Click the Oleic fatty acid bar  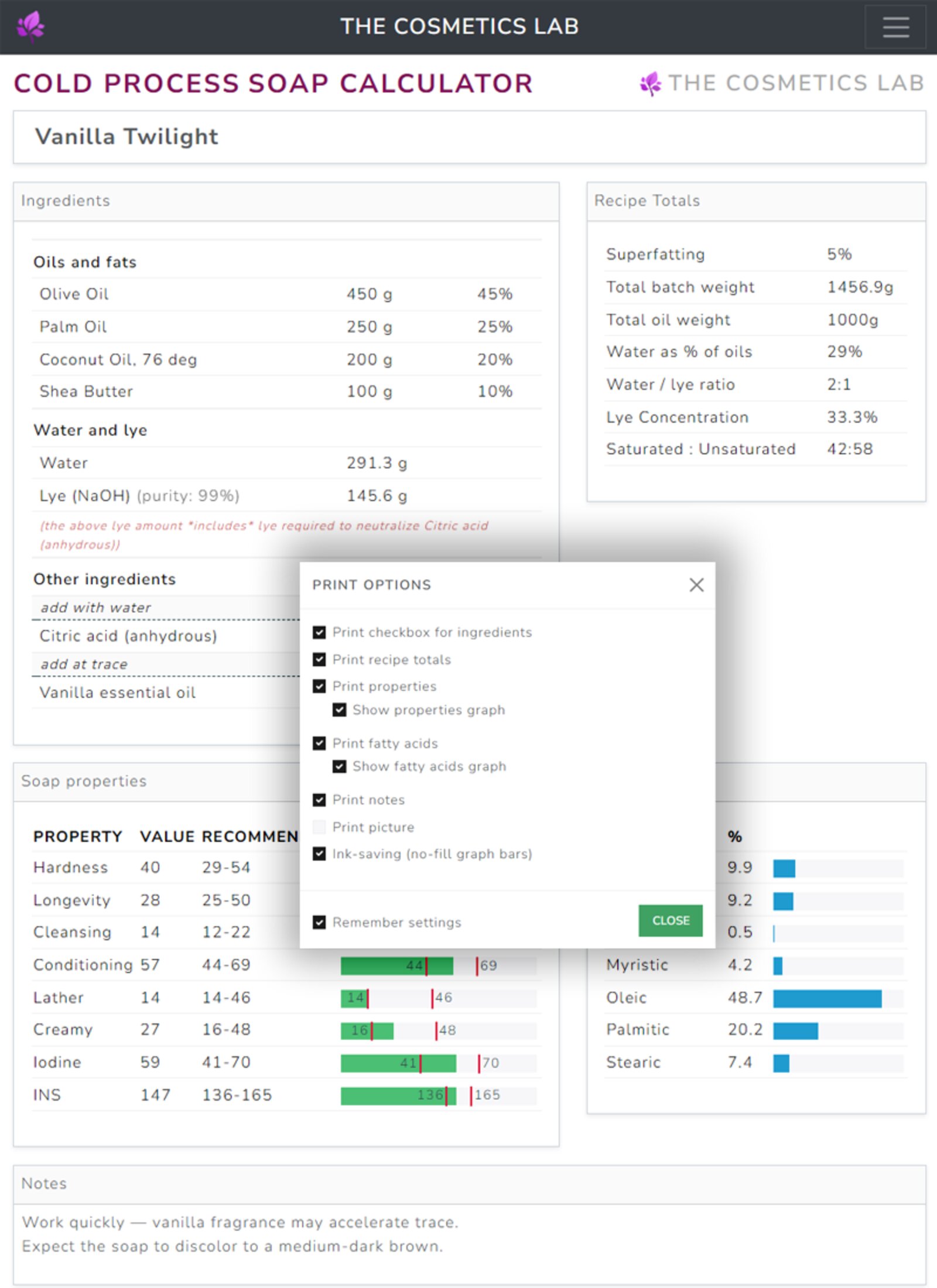point(826,998)
